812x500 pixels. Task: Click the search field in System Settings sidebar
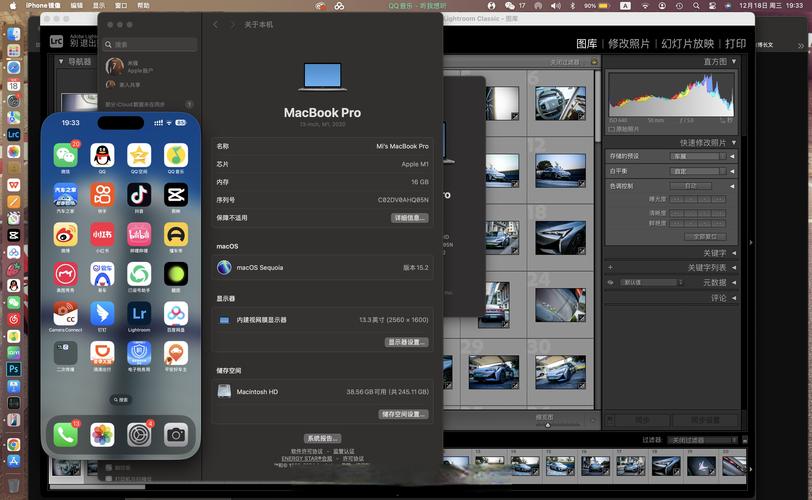pos(150,45)
